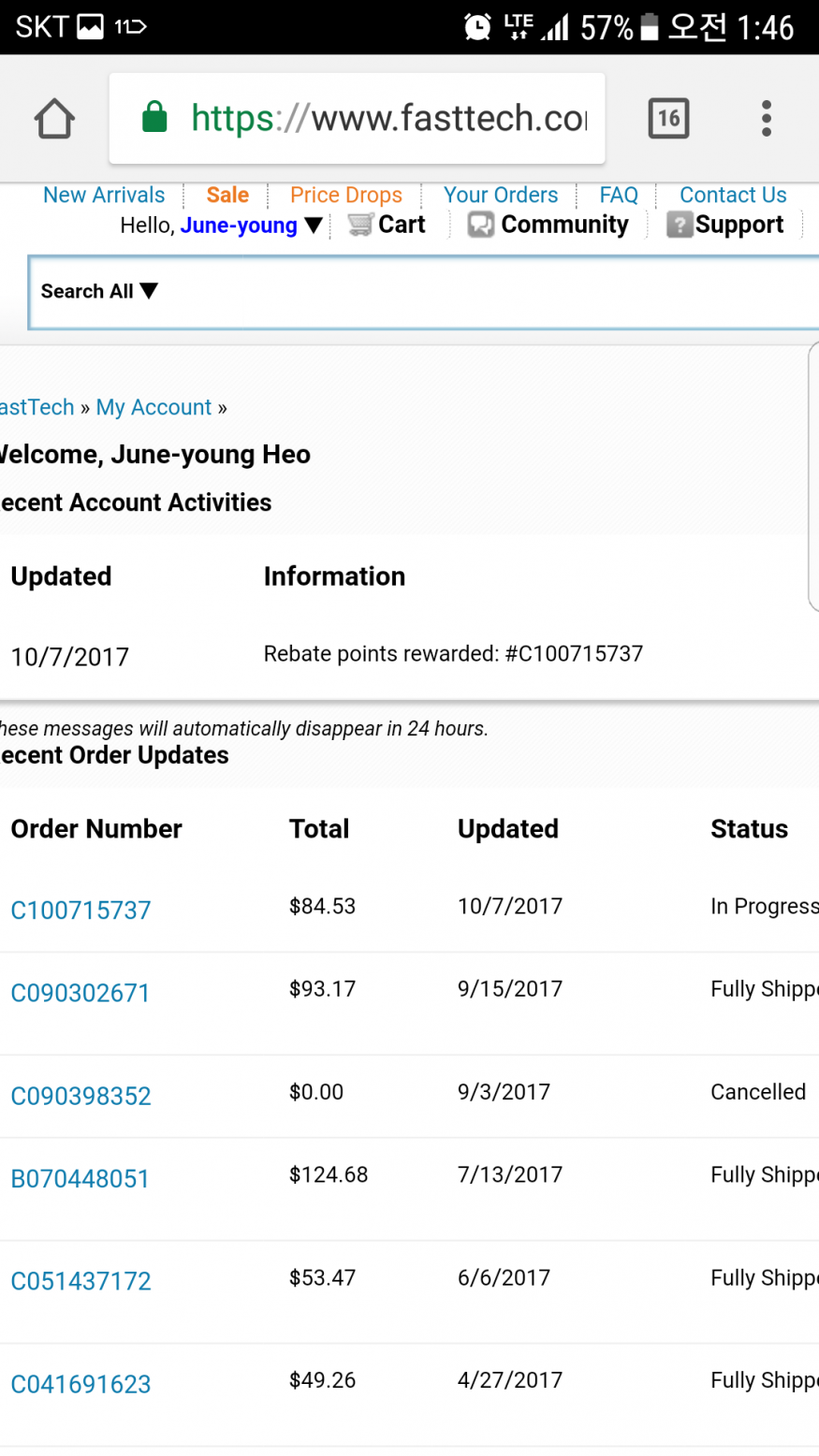Open the Support question-mark icon
This screenshot has width=819, height=1456.
679,225
